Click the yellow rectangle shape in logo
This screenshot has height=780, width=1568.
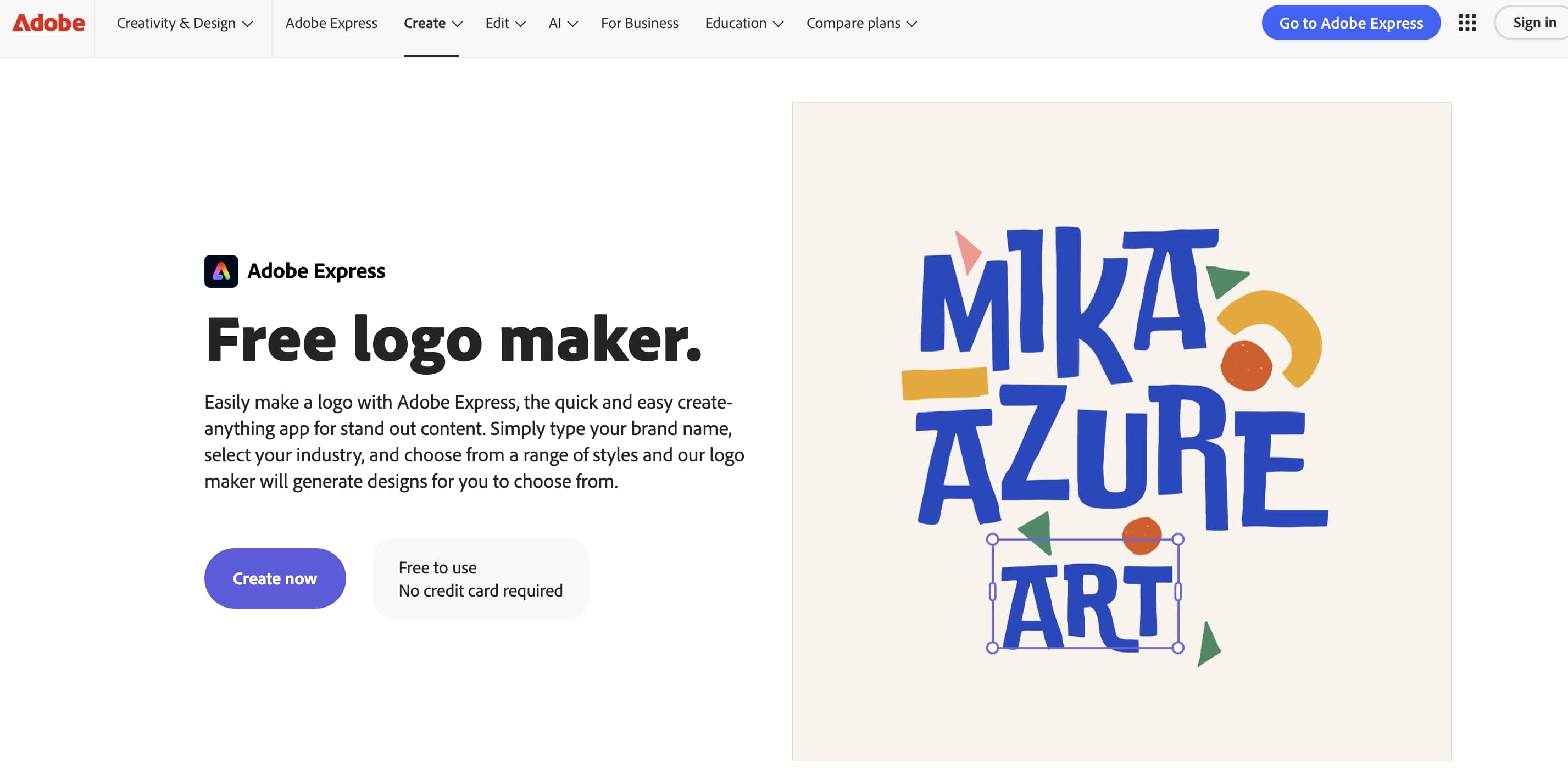[944, 383]
